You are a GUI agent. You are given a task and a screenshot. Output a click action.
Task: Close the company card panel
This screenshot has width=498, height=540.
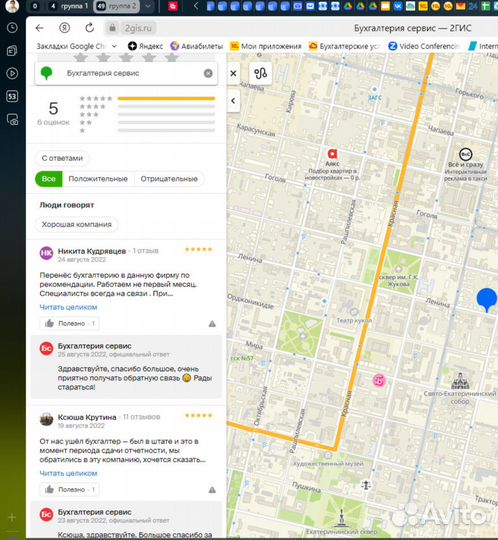pyautogui.click(x=233, y=73)
